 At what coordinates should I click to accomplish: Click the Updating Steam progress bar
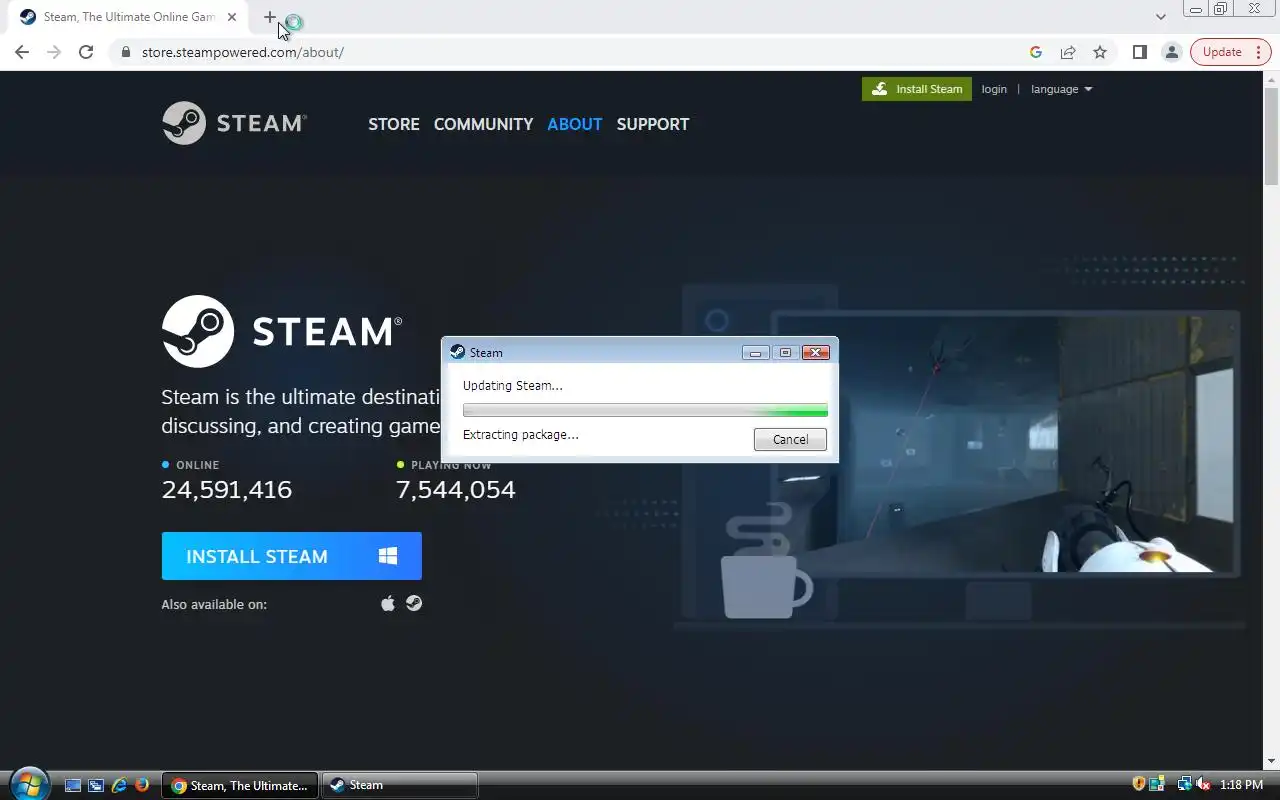click(x=645, y=410)
